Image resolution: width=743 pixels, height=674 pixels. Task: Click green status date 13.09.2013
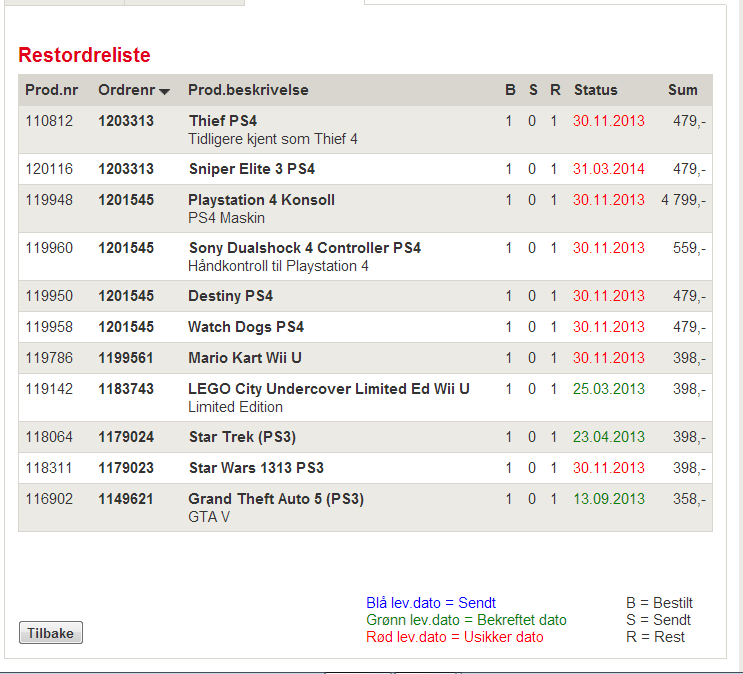[609, 499]
